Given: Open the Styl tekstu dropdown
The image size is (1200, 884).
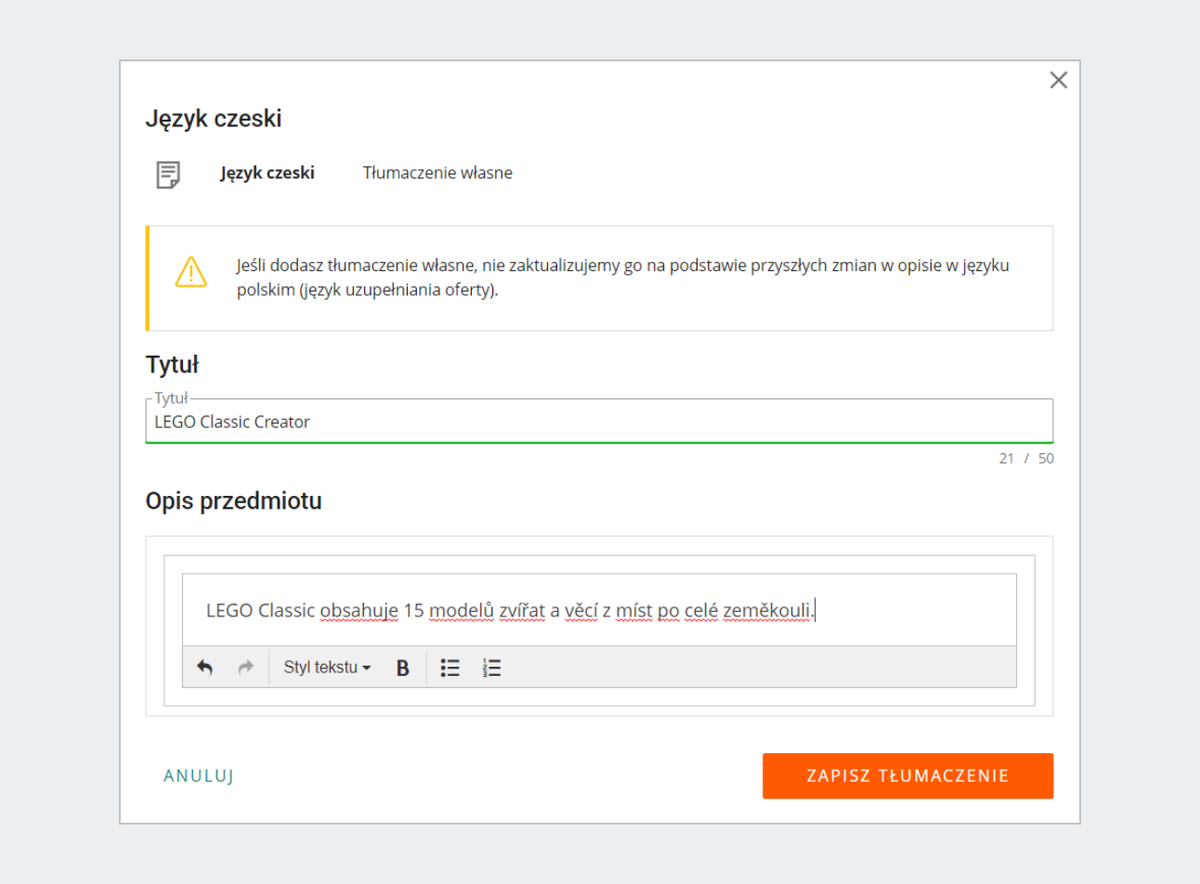Looking at the screenshot, I should pos(327,667).
